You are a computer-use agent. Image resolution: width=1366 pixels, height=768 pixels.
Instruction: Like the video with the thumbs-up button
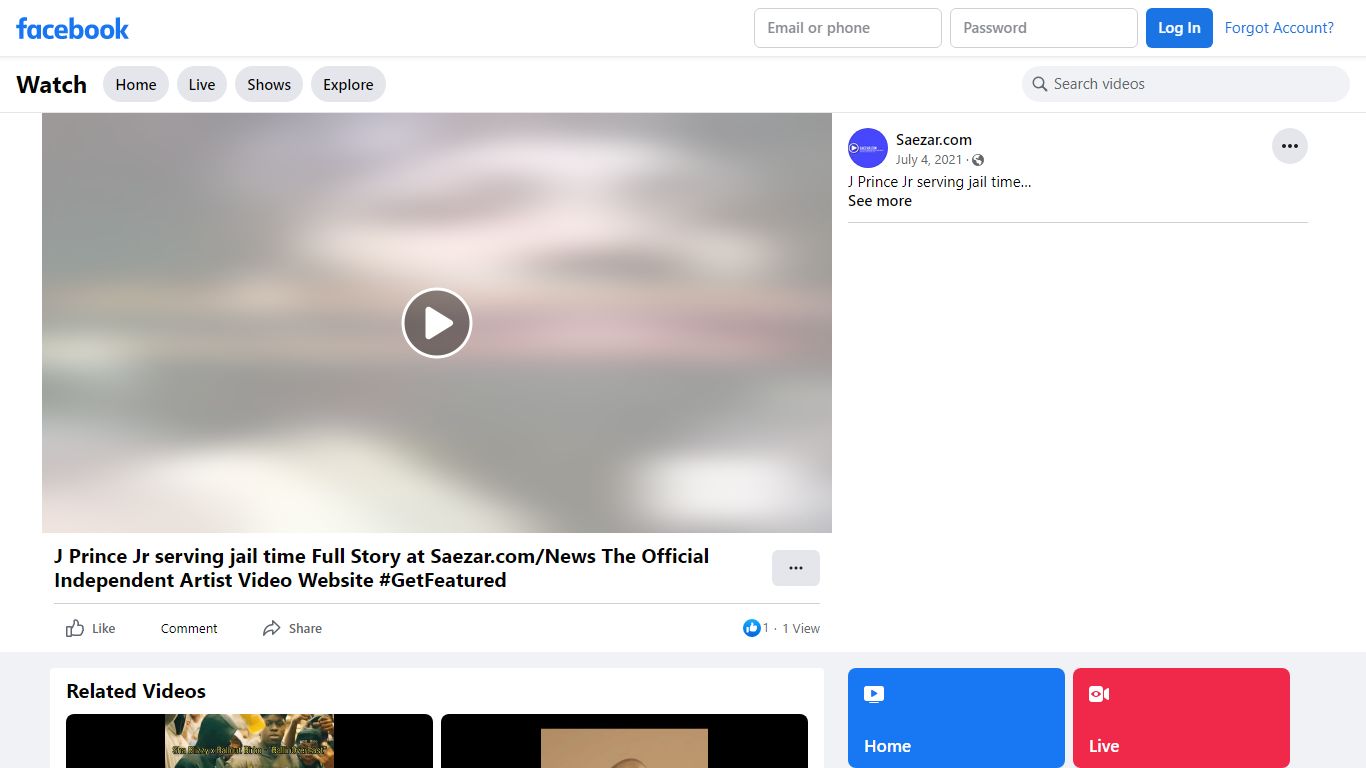click(x=90, y=628)
